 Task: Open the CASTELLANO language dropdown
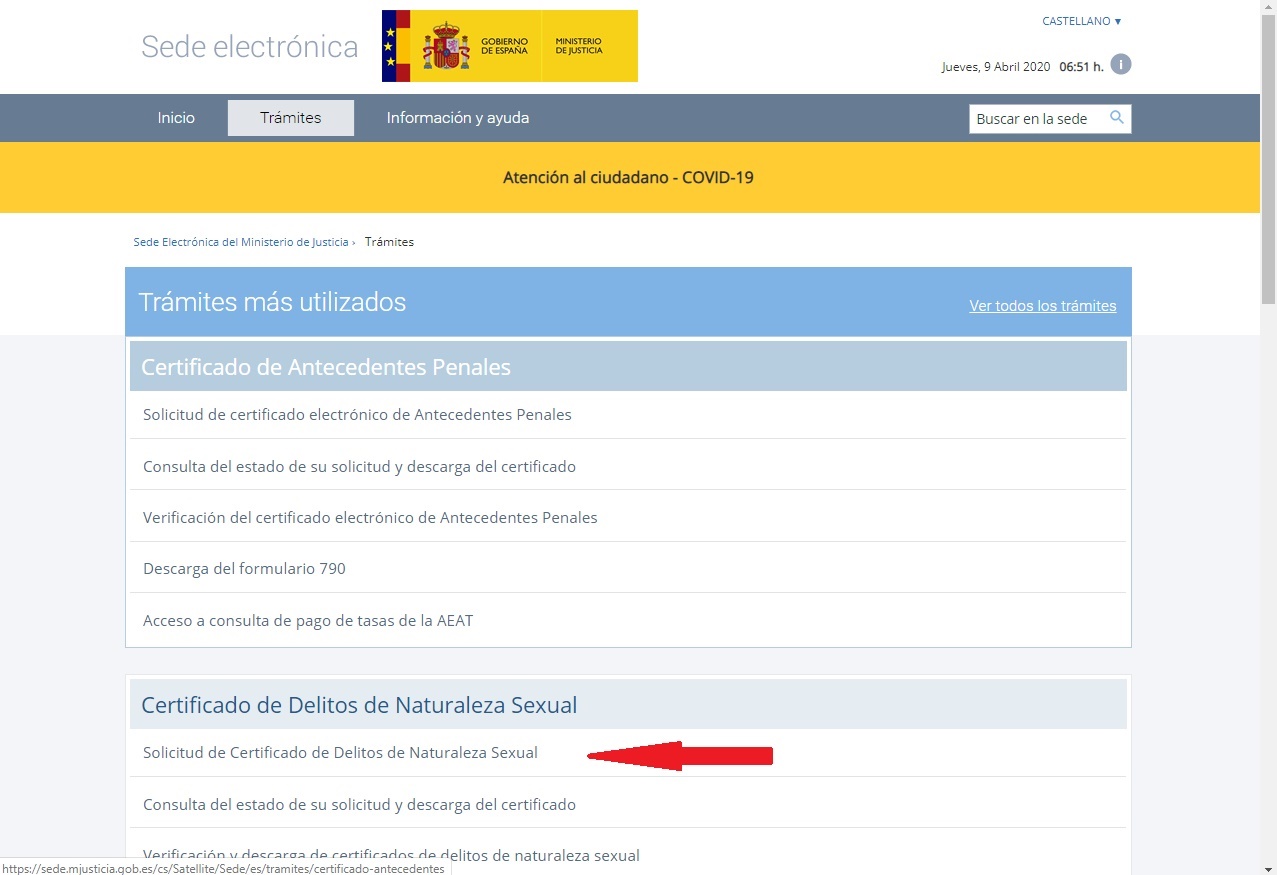[x=1081, y=21]
